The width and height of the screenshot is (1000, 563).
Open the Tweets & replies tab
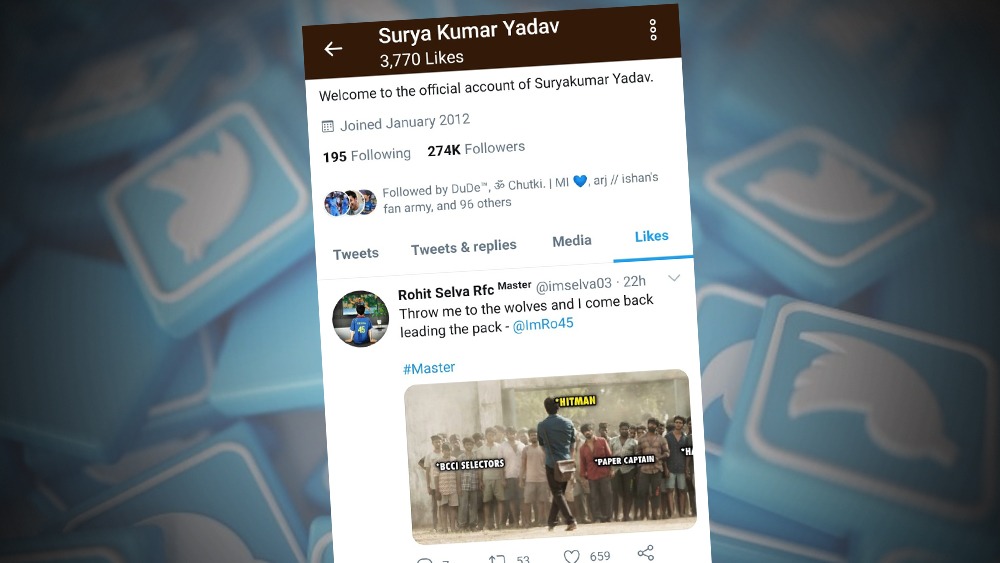tap(464, 247)
